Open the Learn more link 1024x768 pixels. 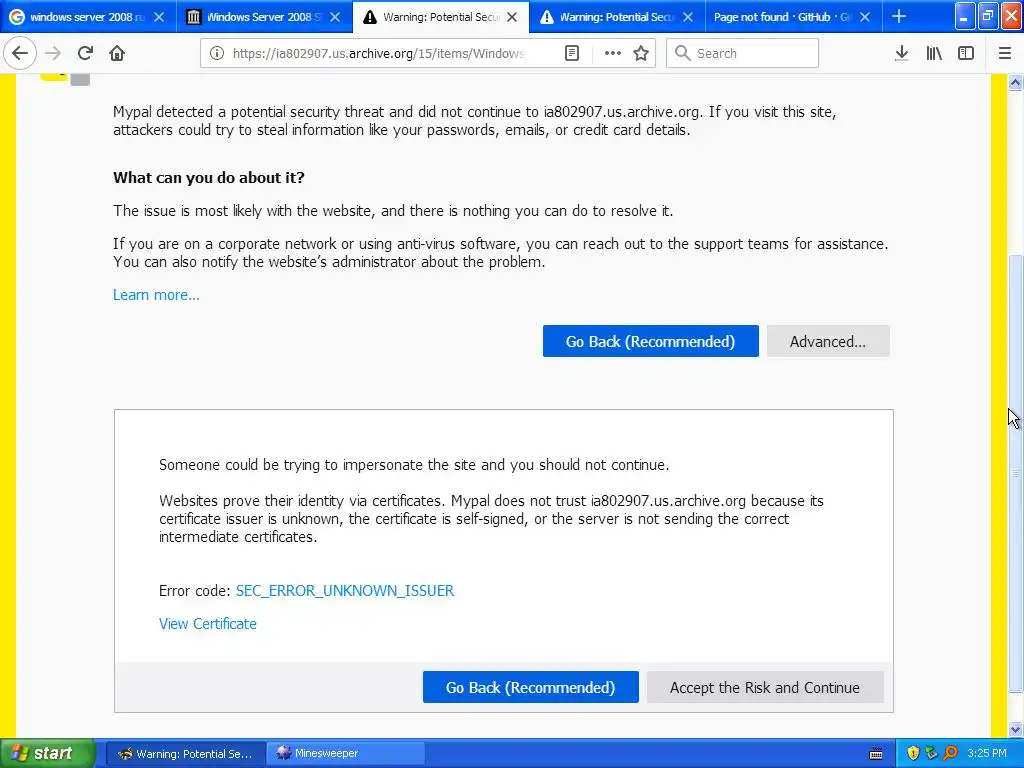coord(156,295)
